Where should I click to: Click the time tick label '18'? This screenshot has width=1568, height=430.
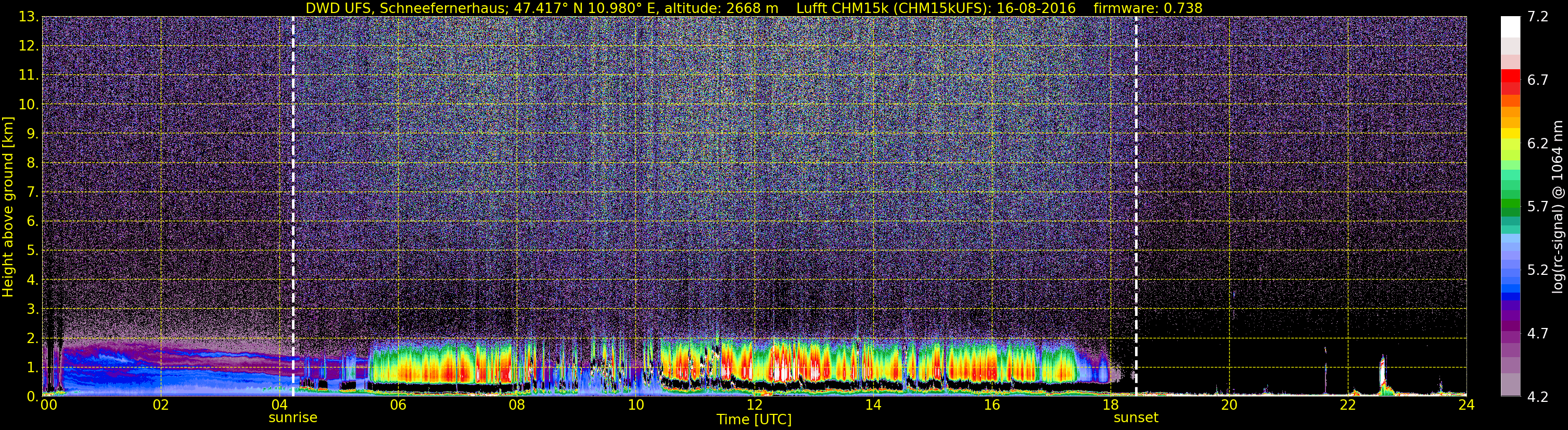pyautogui.click(x=1110, y=405)
